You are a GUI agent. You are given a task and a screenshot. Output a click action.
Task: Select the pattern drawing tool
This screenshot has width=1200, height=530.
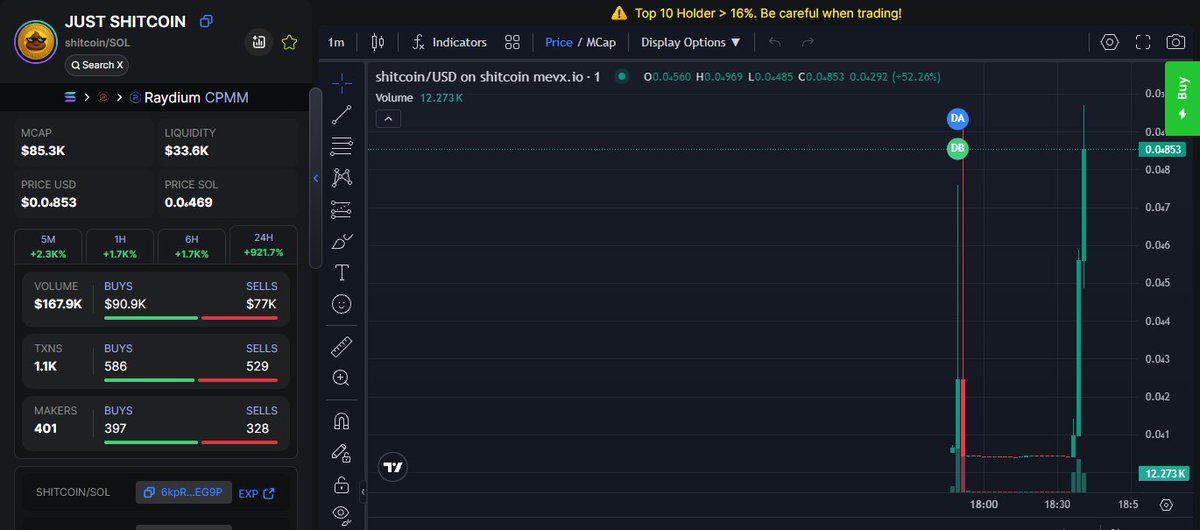point(342,177)
